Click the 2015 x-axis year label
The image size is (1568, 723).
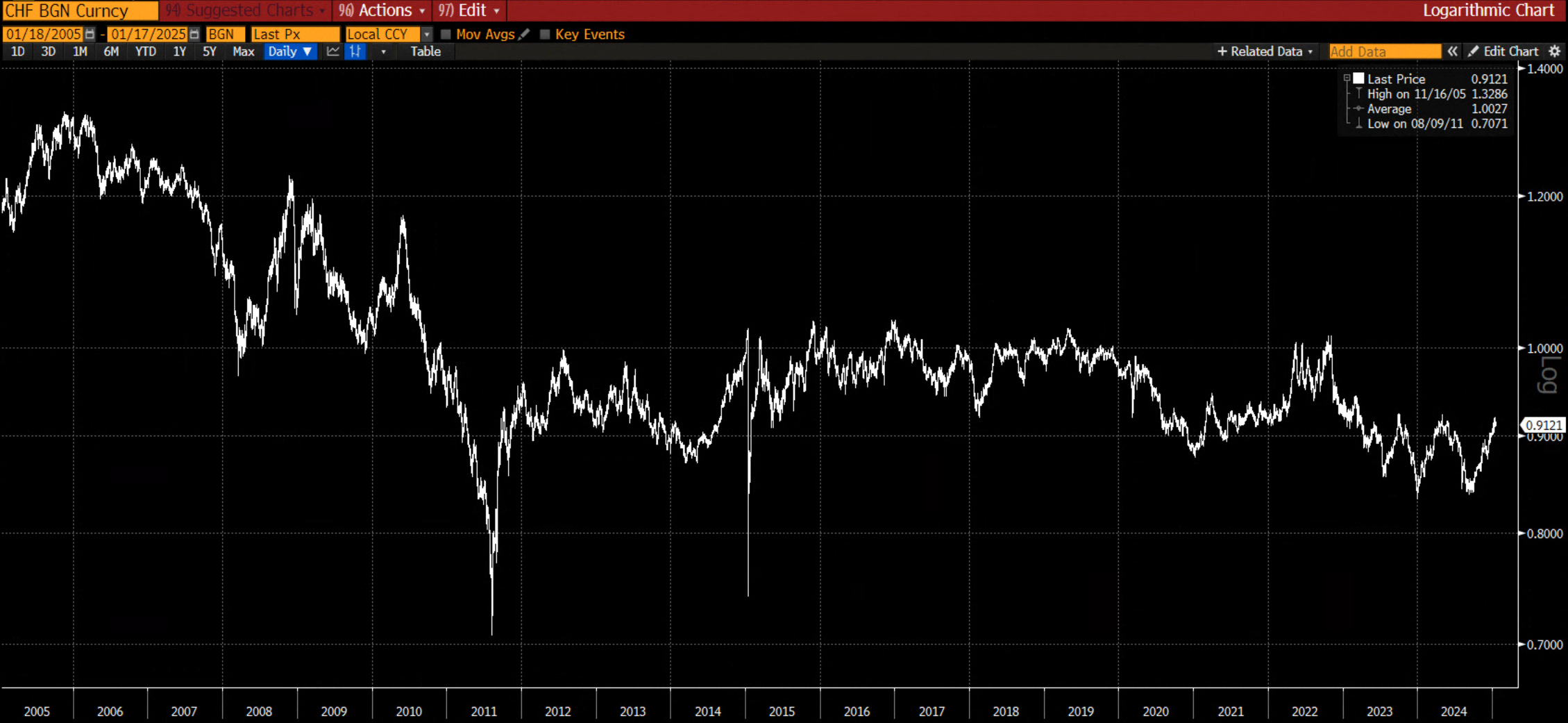782,711
